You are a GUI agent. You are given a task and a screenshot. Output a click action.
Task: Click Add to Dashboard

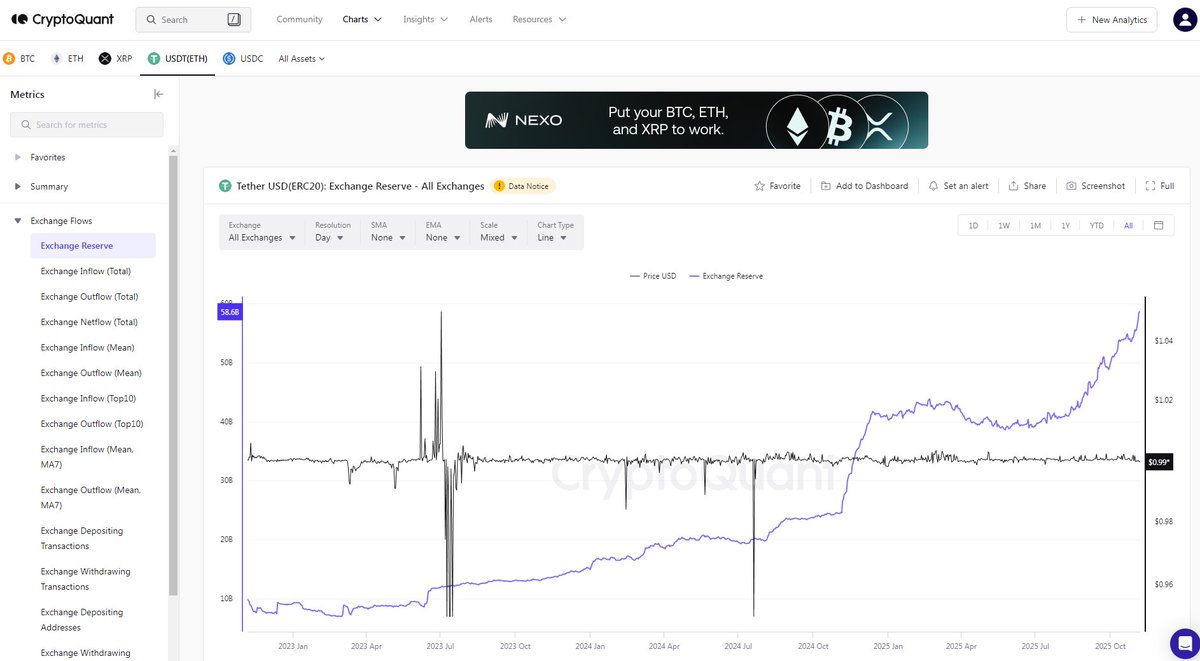pyautogui.click(x=865, y=186)
